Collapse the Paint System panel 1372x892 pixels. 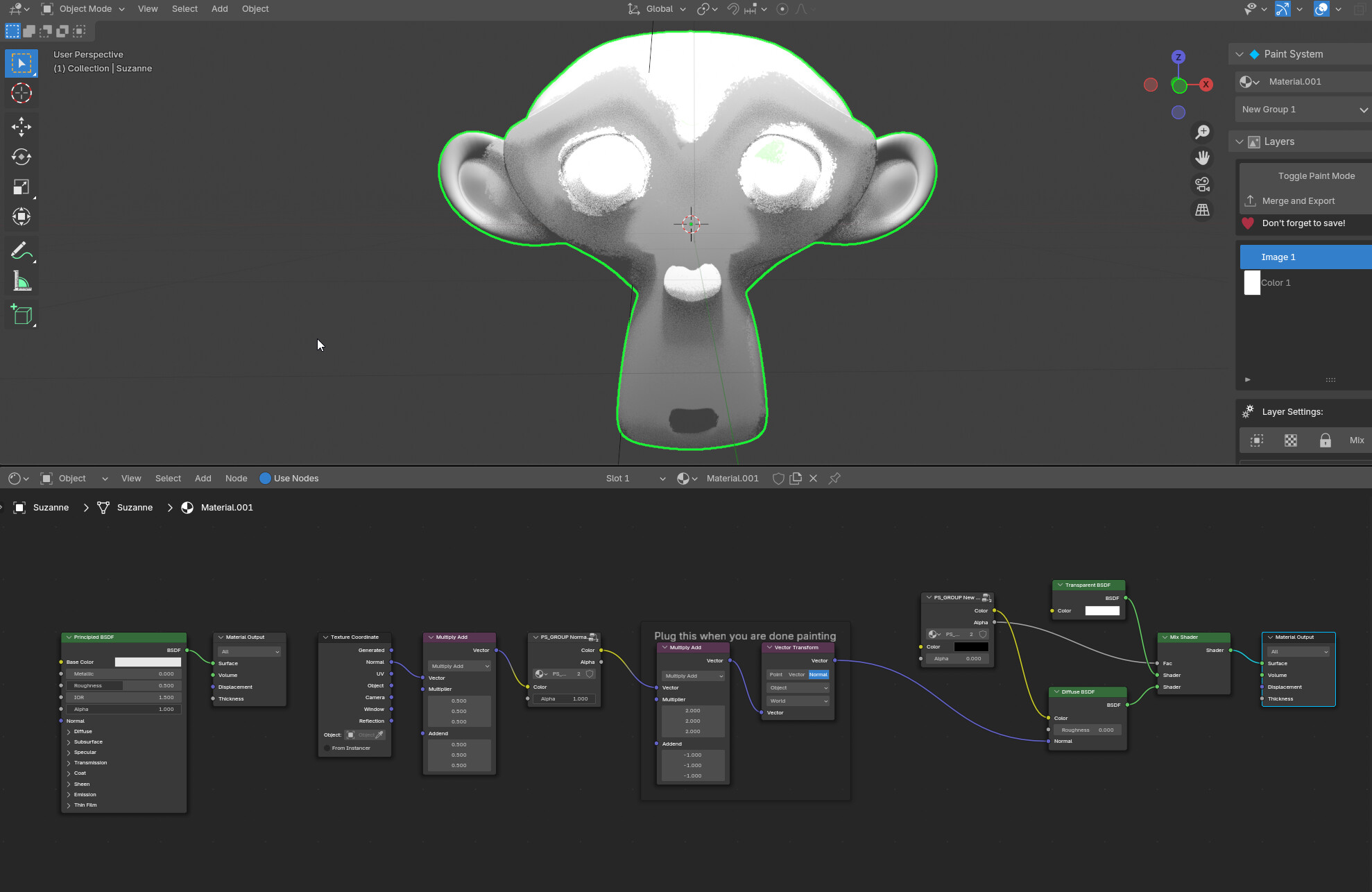[1240, 54]
